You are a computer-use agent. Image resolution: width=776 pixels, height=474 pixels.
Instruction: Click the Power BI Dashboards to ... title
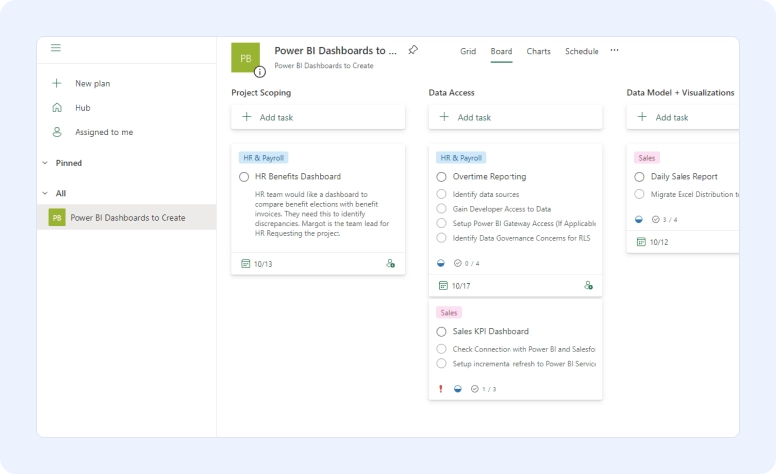[x=336, y=50]
